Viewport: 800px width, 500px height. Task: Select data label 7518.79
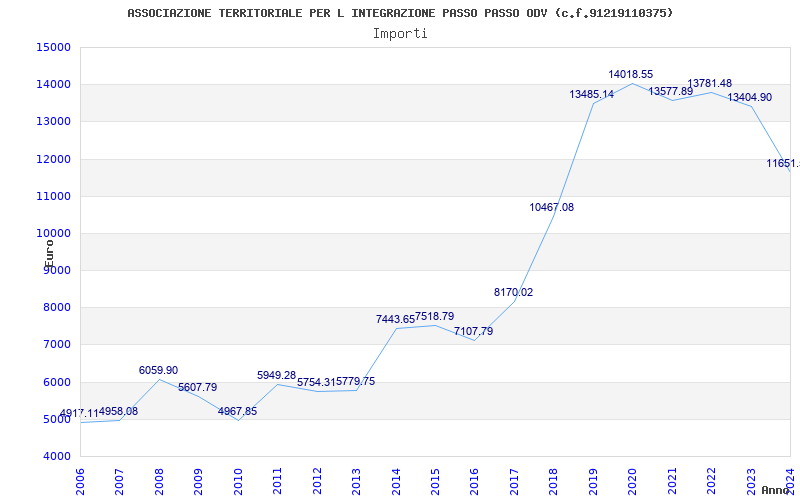click(x=435, y=316)
